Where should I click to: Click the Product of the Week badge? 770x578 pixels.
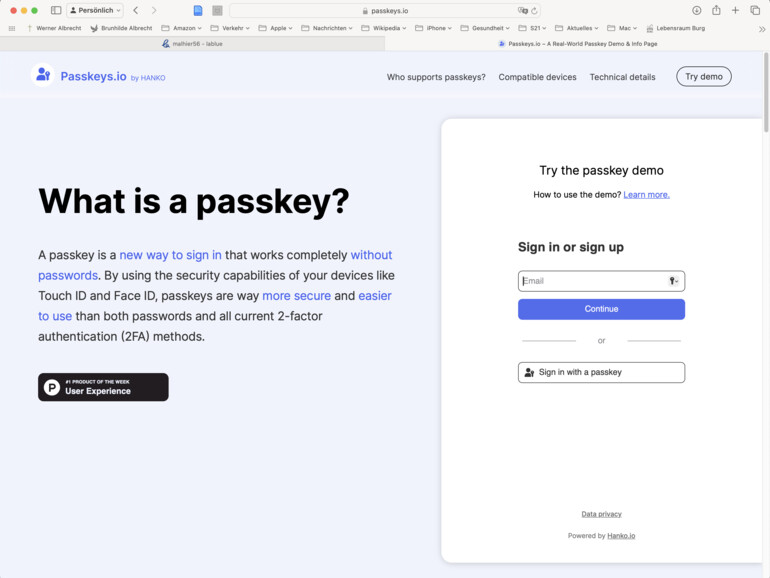(x=103, y=387)
